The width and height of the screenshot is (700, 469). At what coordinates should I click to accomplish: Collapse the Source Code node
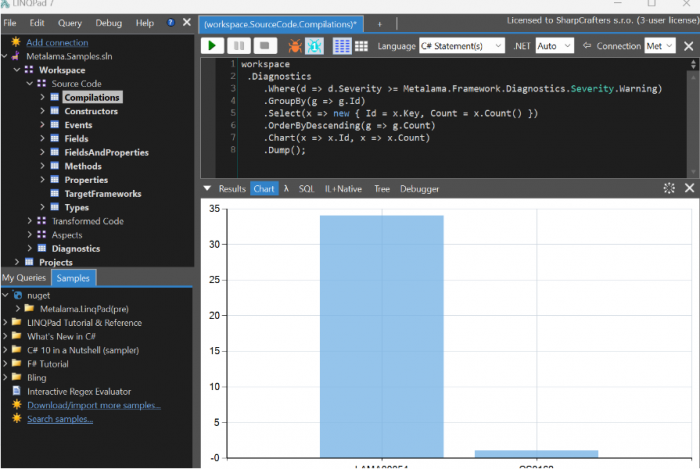pos(29,83)
